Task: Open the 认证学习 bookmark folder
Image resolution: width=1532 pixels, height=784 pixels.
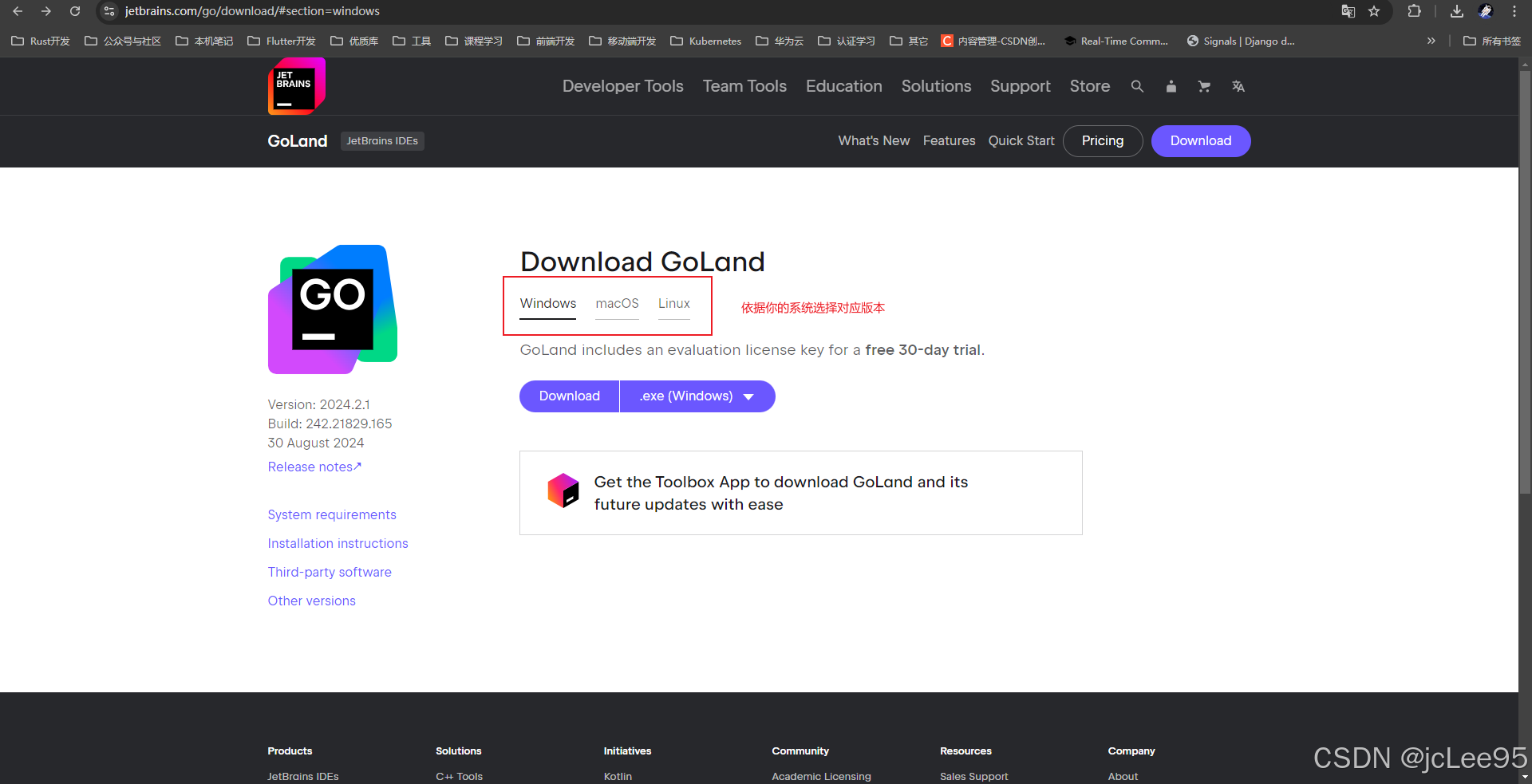Action: 847,41
